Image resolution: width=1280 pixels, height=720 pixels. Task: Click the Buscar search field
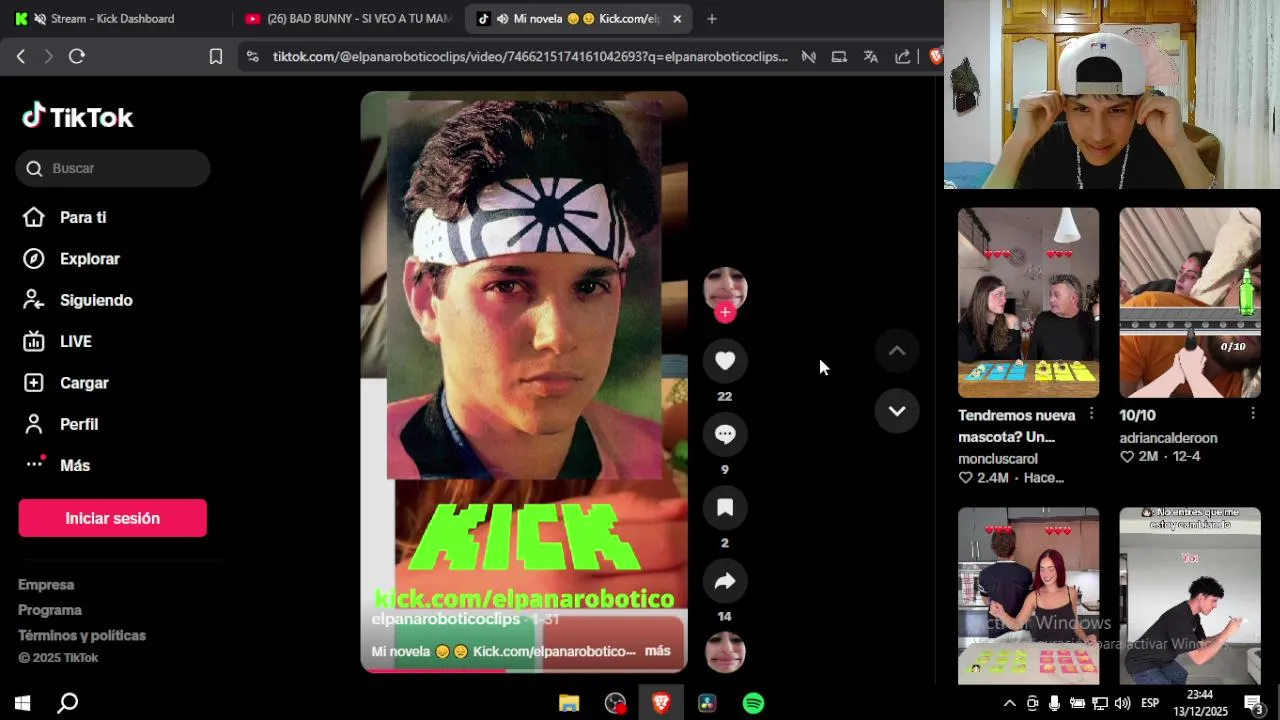[113, 168]
